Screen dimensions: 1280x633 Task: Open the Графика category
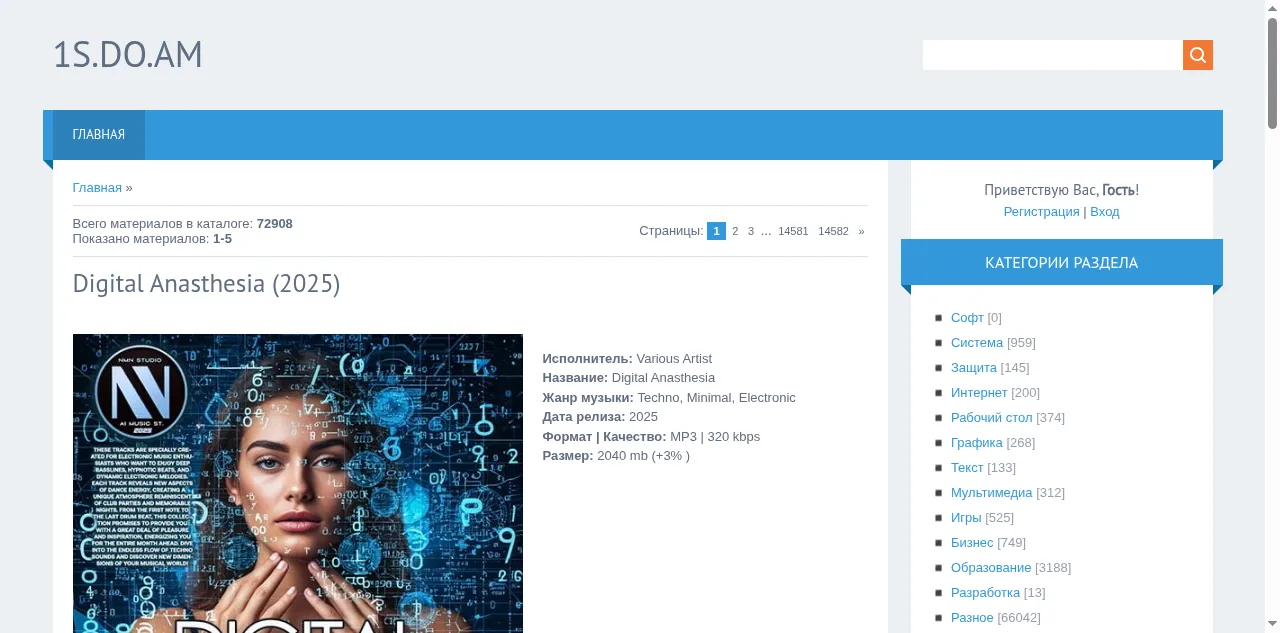[977, 442]
